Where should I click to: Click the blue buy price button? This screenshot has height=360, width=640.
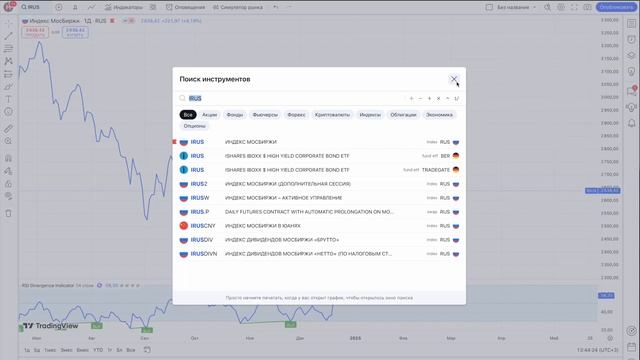(x=75, y=32)
